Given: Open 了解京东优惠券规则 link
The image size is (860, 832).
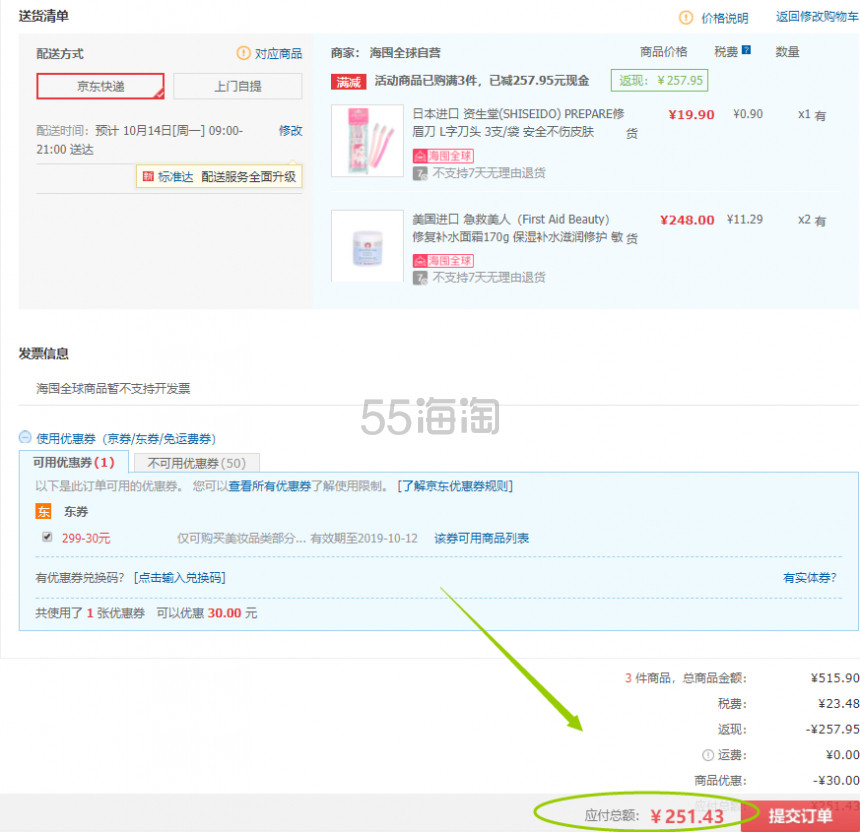Looking at the screenshot, I should tap(455, 486).
